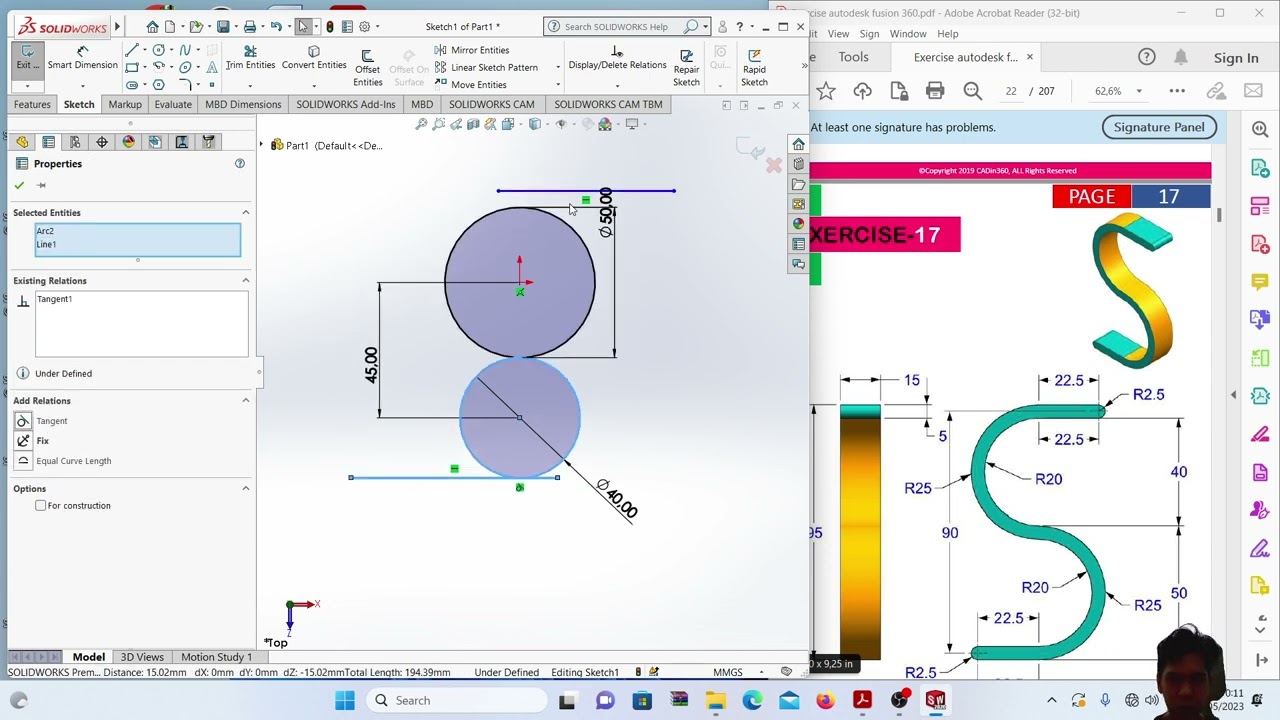The width and height of the screenshot is (1280, 720).
Task: Switch to Features tab
Action: [32, 104]
